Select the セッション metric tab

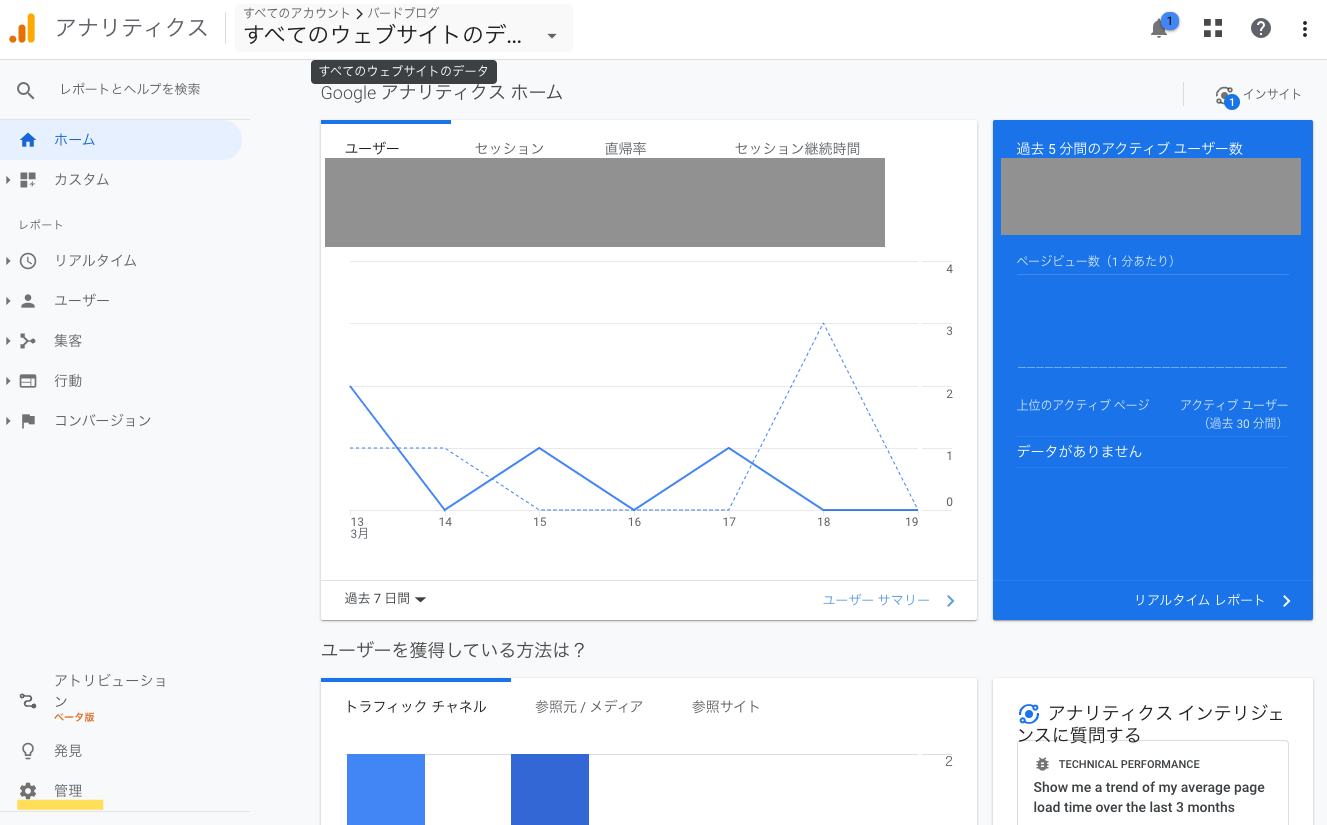tap(509, 149)
